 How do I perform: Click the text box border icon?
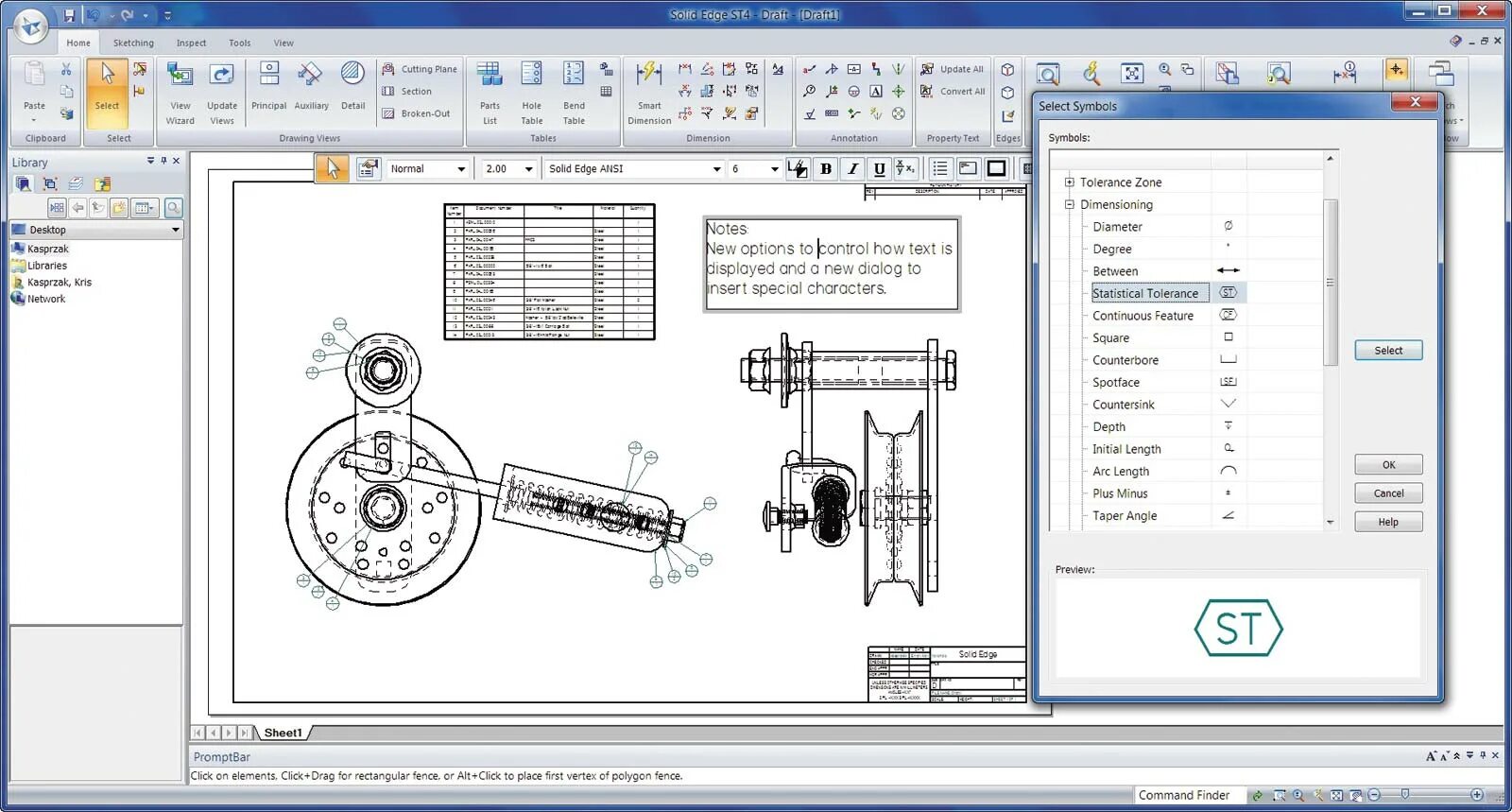pyautogui.click(x=996, y=168)
